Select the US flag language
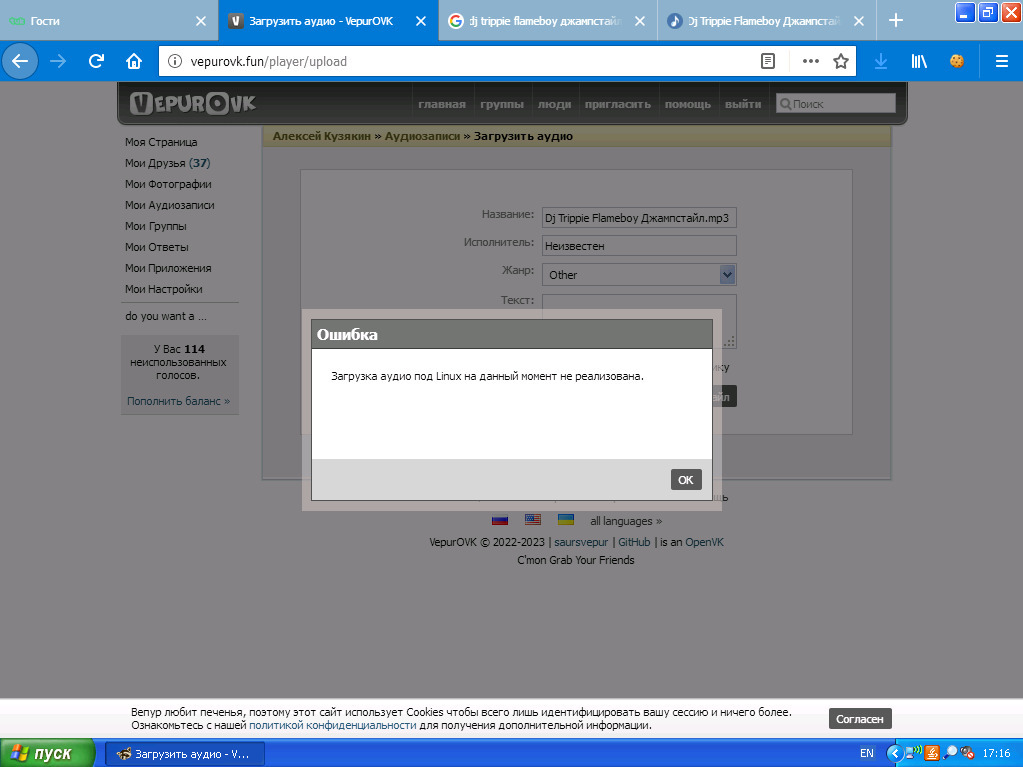1023x767 pixels. click(x=533, y=520)
